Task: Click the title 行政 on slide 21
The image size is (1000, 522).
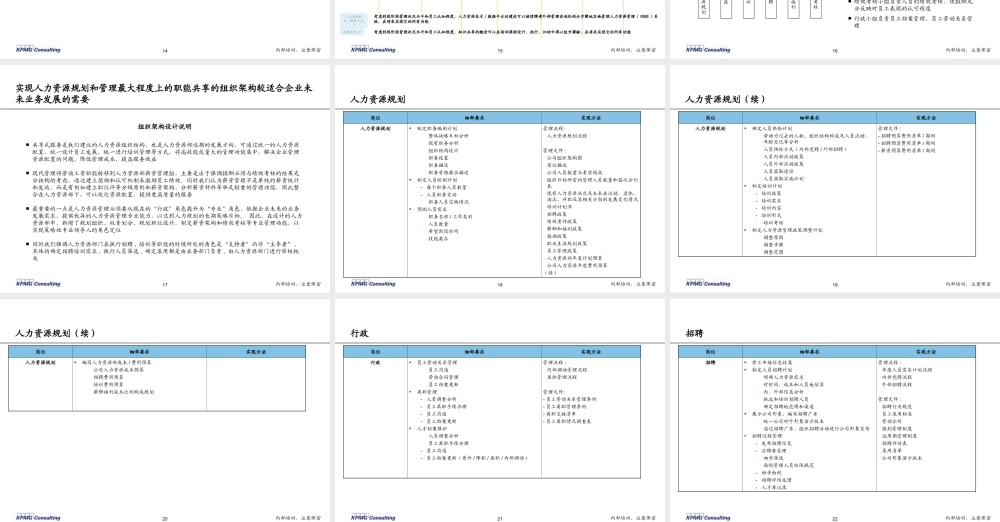Action: tap(359, 333)
